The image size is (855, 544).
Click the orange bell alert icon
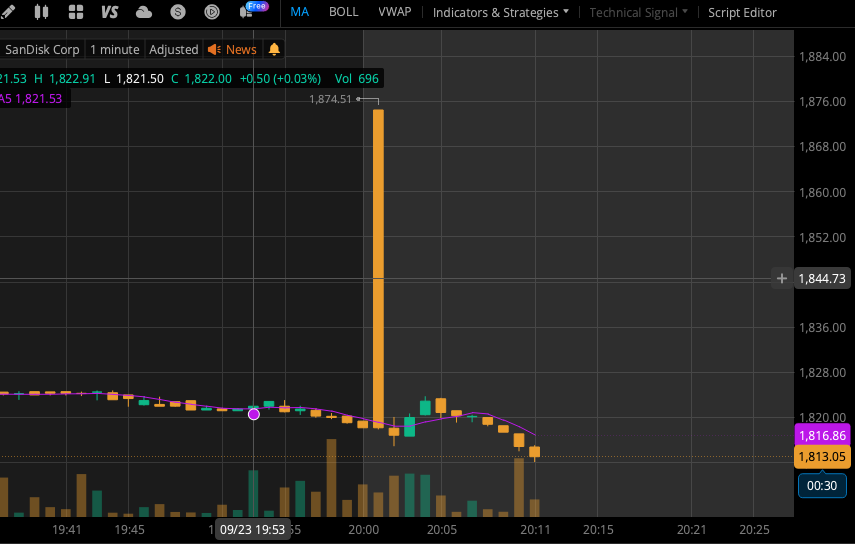click(x=274, y=49)
